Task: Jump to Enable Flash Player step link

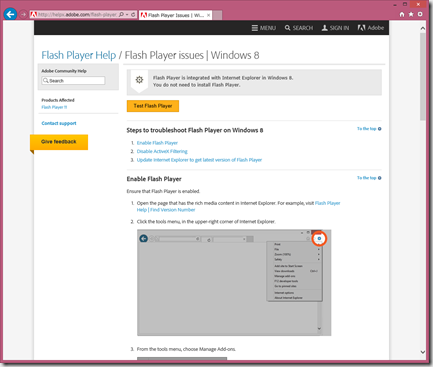Action: point(157,143)
